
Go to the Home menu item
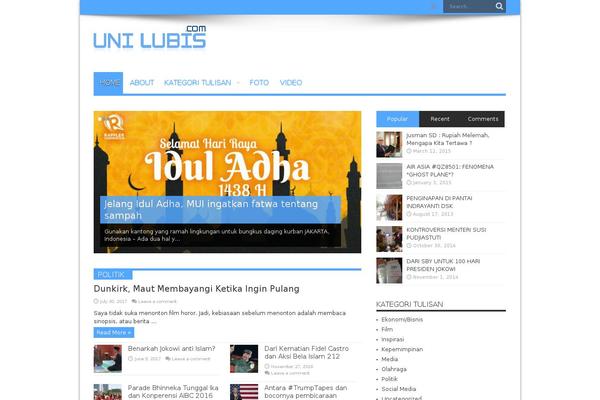108,83
